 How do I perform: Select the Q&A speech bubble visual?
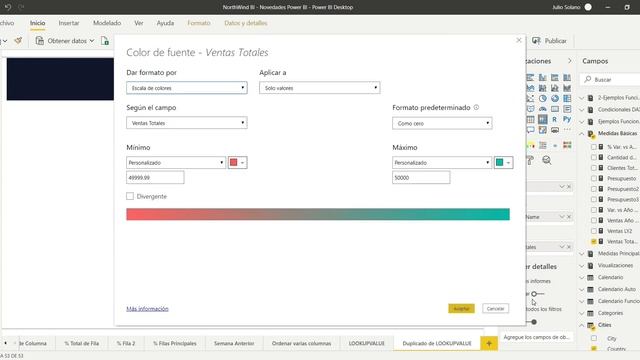pos(530,130)
